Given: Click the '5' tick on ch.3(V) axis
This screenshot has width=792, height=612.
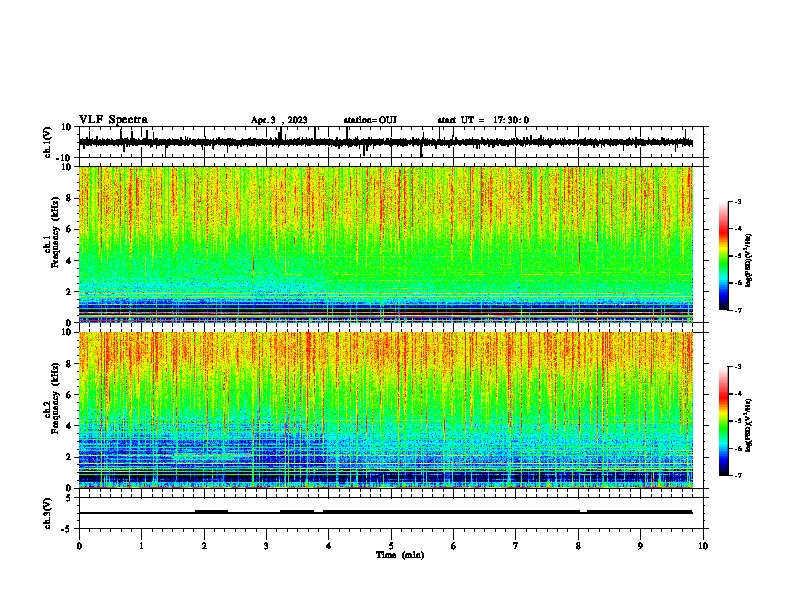Looking at the screenshot, I should click(69, 498).
